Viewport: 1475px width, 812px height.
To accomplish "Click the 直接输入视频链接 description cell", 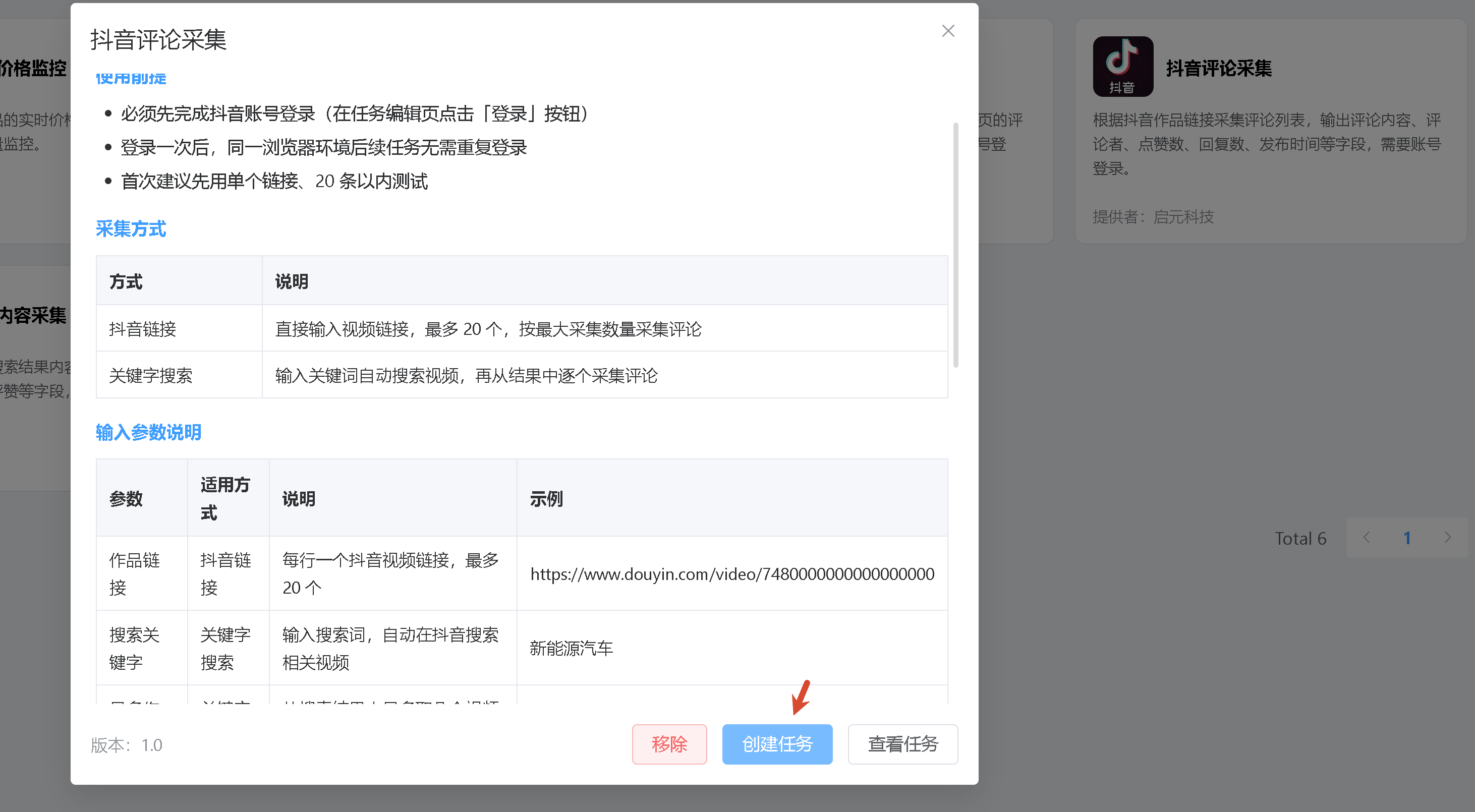I will coord(605,329).
